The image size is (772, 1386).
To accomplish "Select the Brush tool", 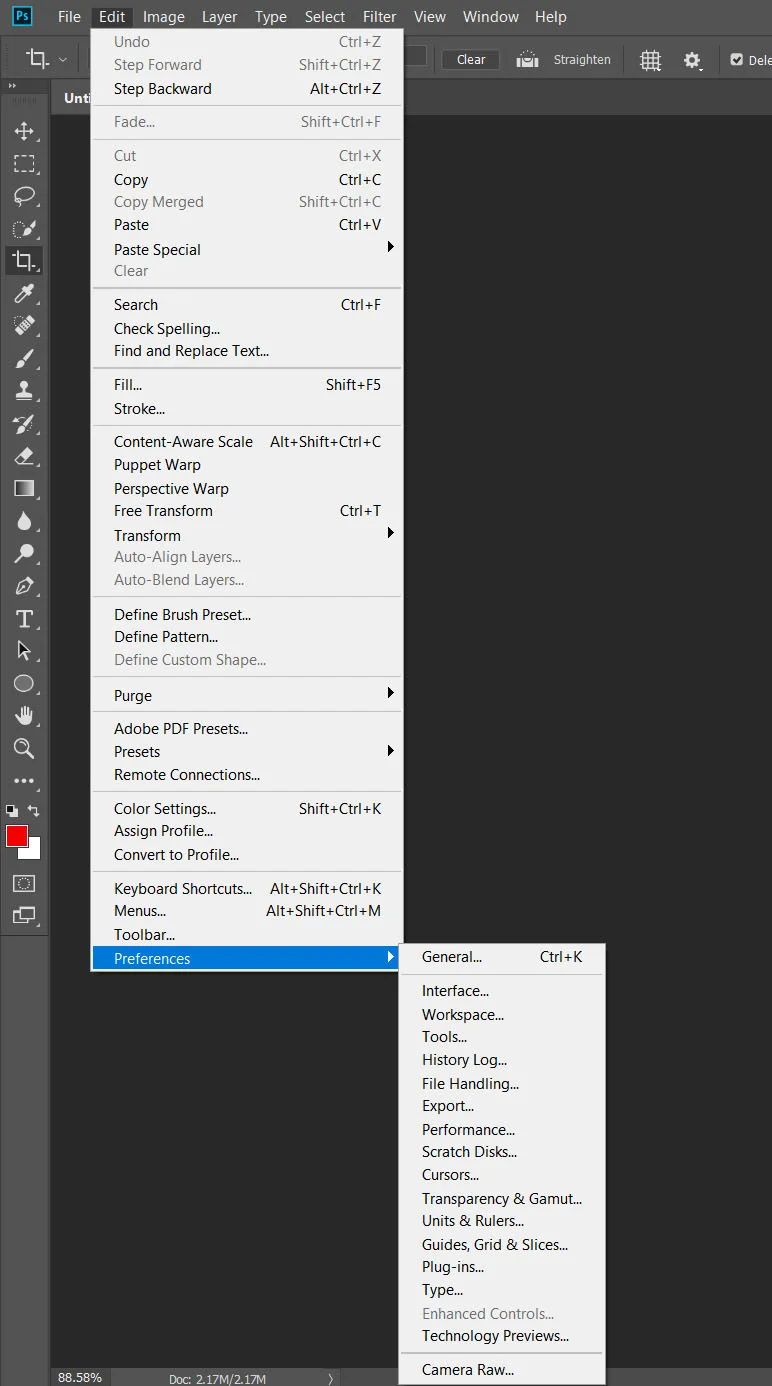I will point(24,359).
